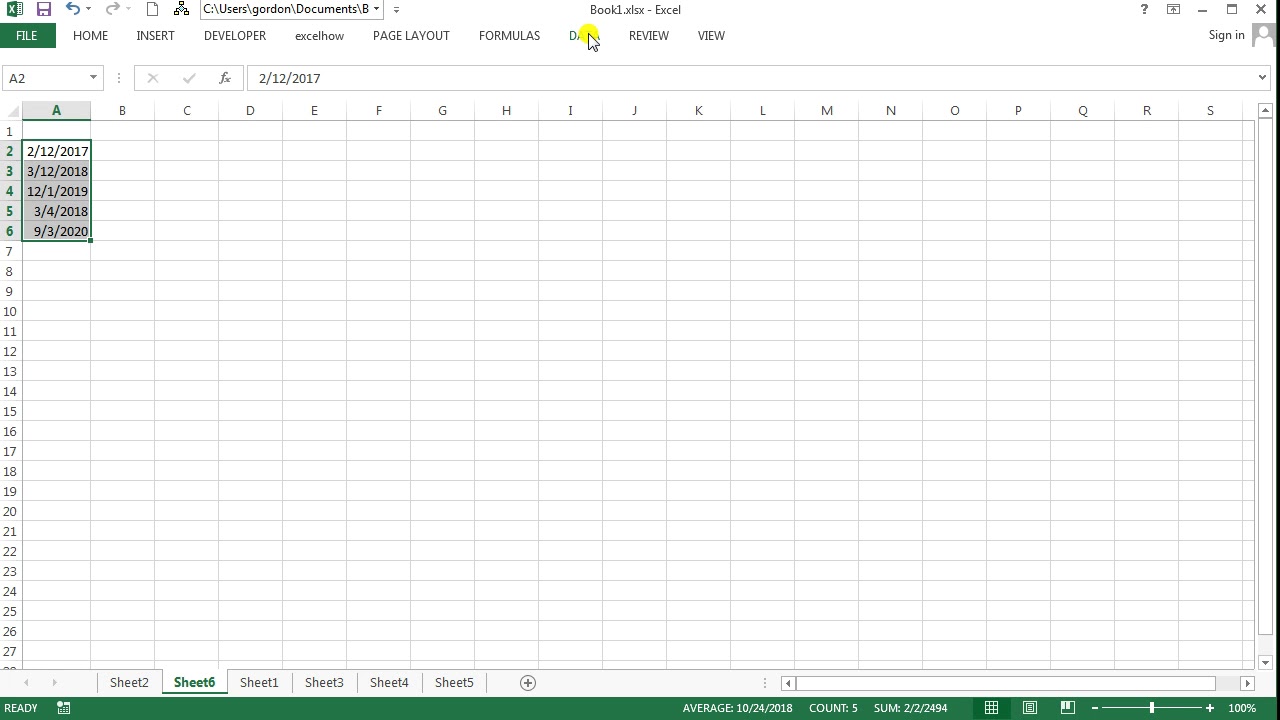This screenshot has width=1280, height=720.
Task: Switch to Sheet3 tab
Action: coord(324,682)
